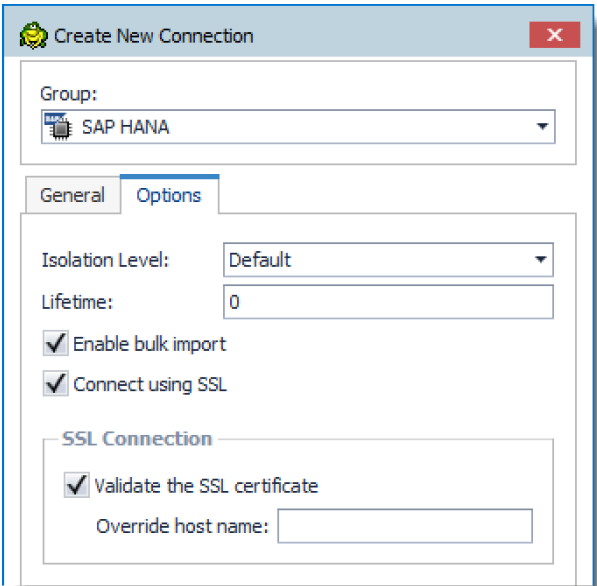Close the Create New Connection dialog
597x586 pixels.
tap(554, 35)
